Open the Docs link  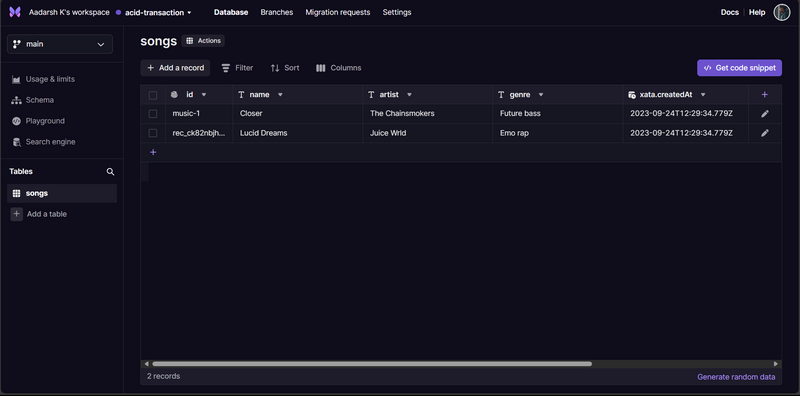[x=730, y=12]
